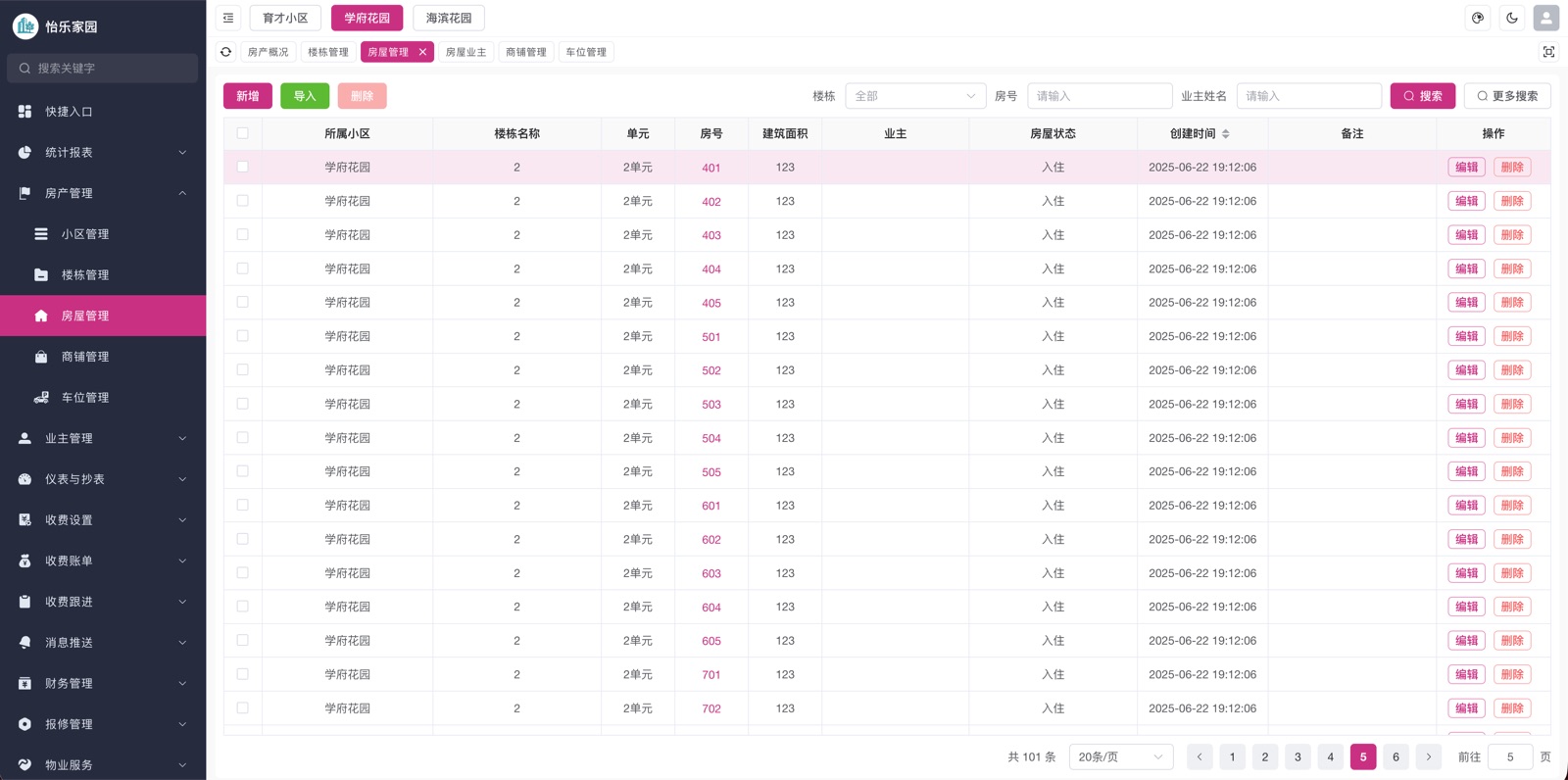1568x780 pixels.
Task: Check the row for room 403
Action: point(242,234)
